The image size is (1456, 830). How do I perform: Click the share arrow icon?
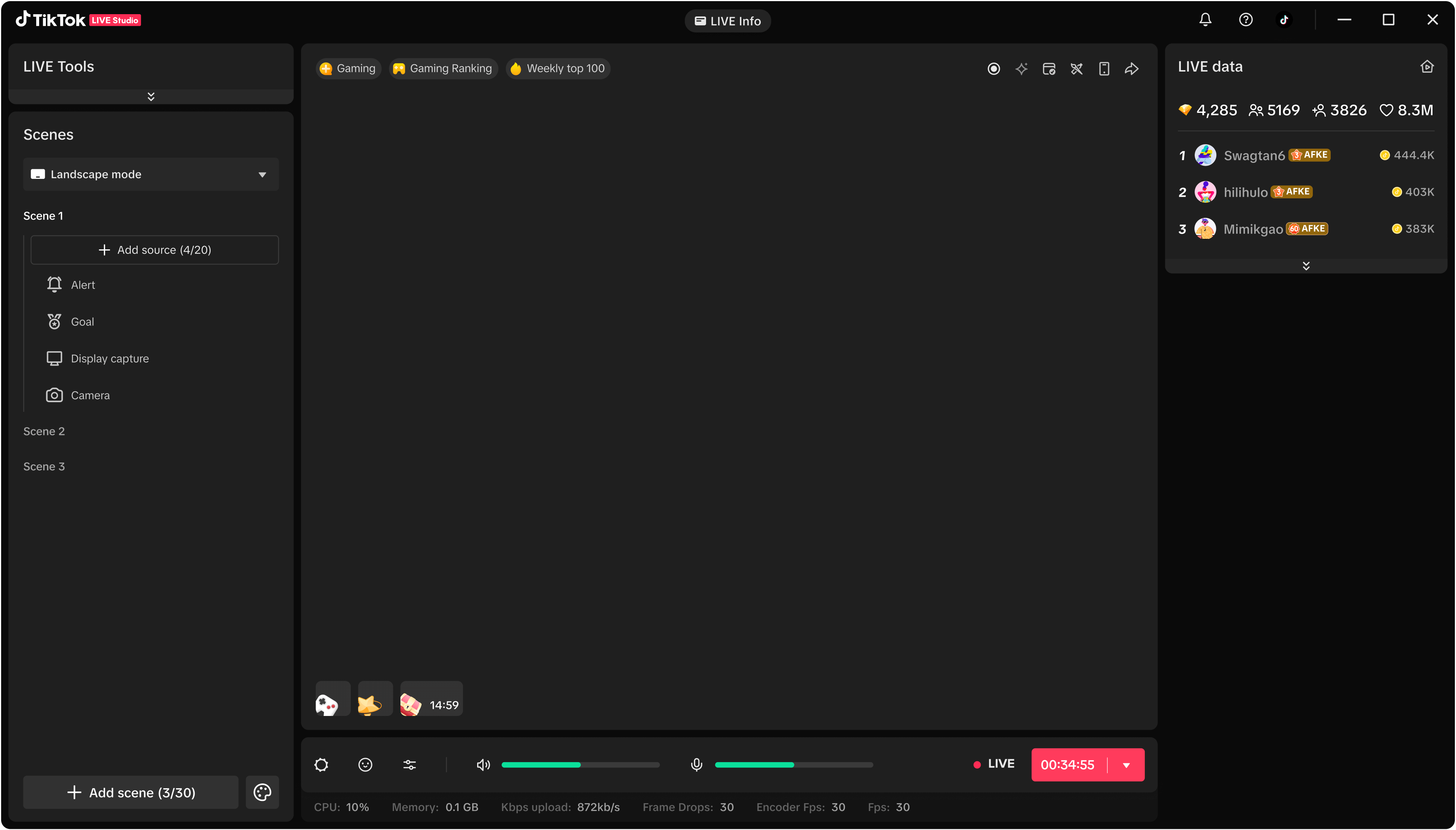click(x=1132, y=69)
